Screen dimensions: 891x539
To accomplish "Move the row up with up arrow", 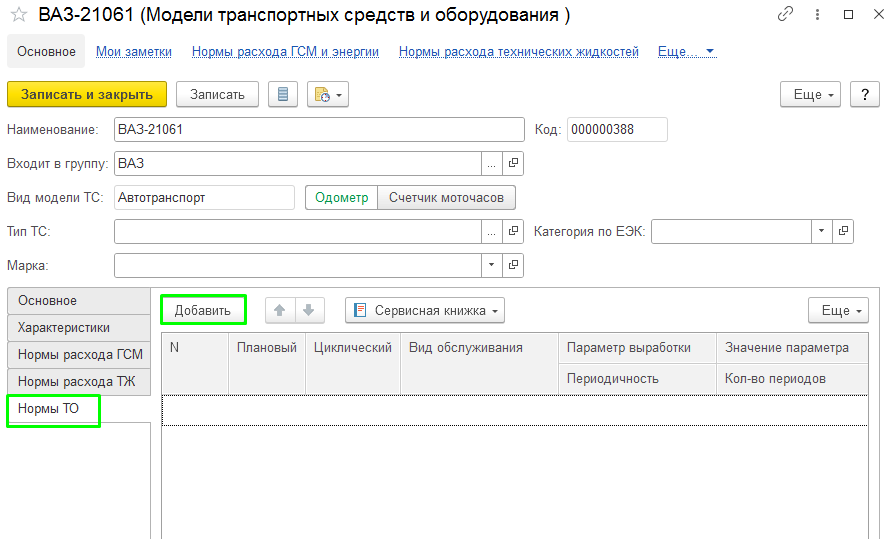I will 280,310.
